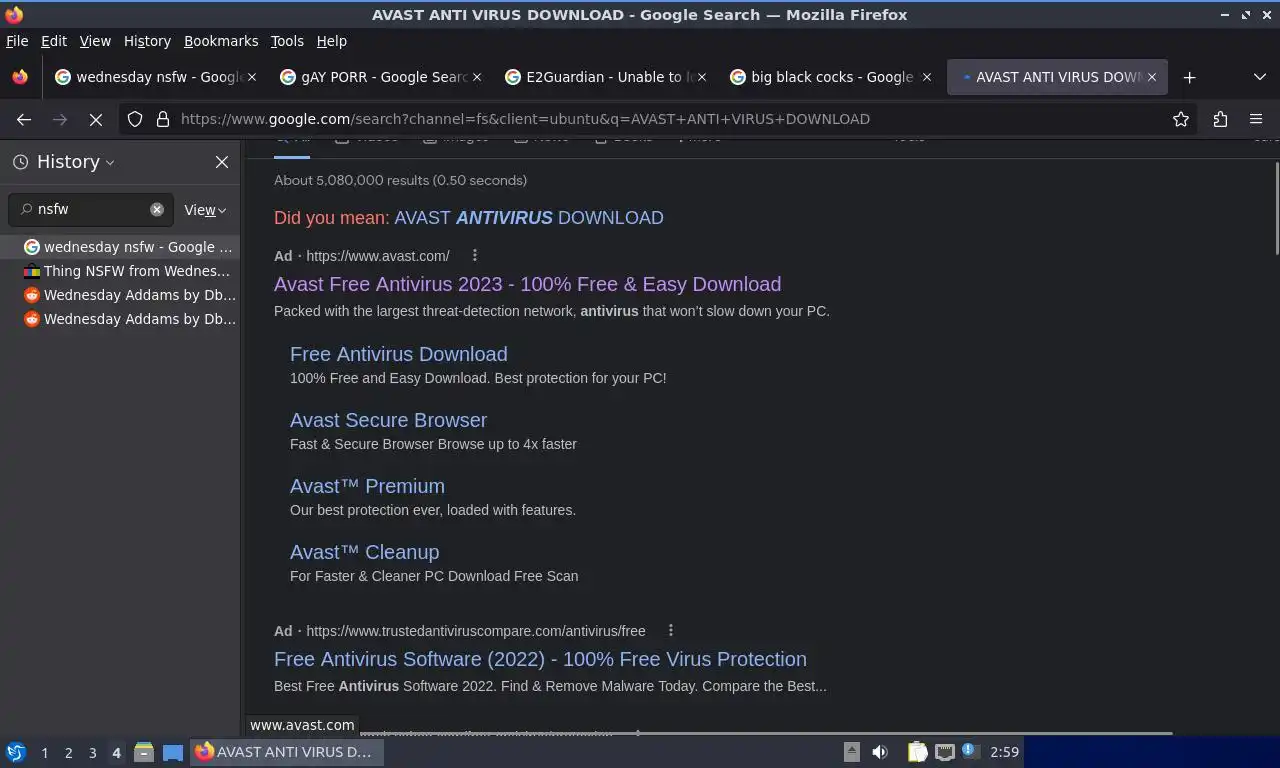The image size is (1280, 768).
Task: Open the Bookmarks menu
Action: (x=221, y=41)
